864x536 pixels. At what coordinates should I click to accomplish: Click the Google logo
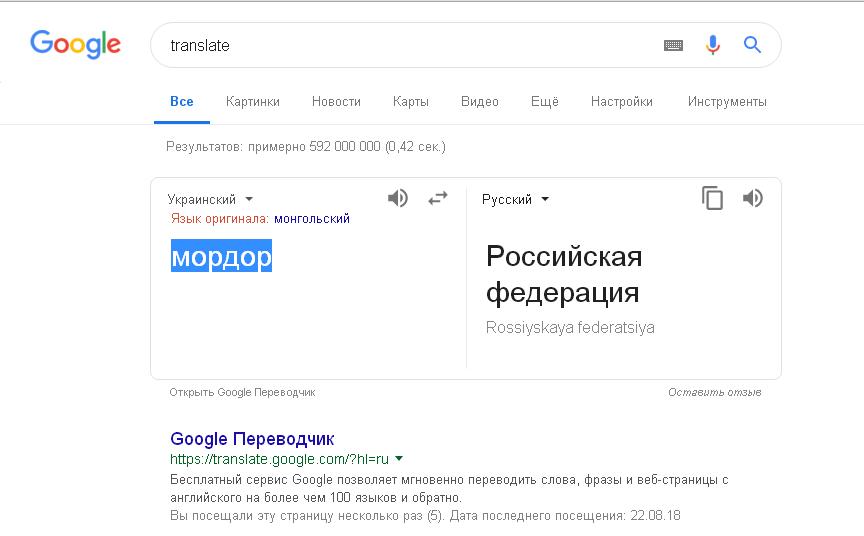75,44
